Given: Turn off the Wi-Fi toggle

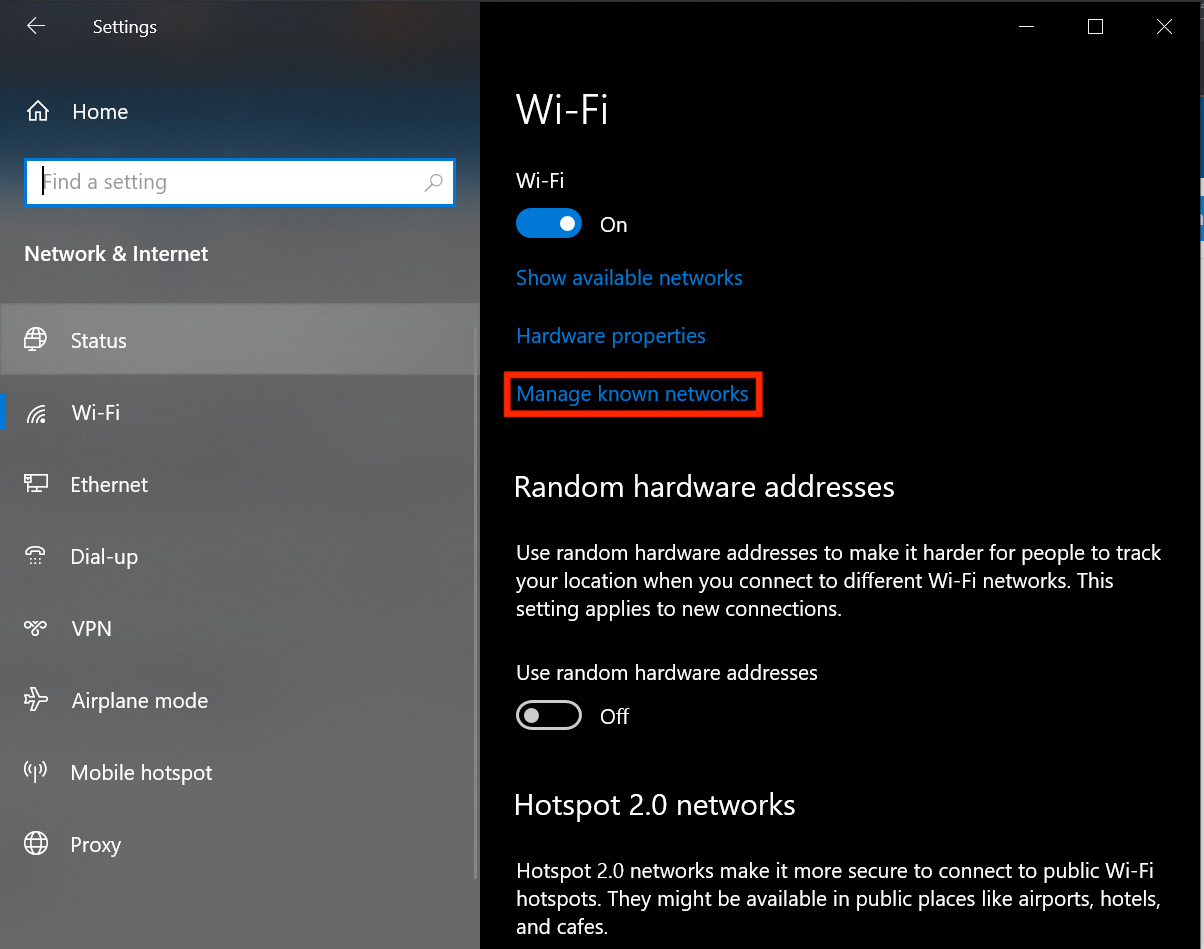Looking at the screenshot, I should pyautogui.click(x=549, y=224).
